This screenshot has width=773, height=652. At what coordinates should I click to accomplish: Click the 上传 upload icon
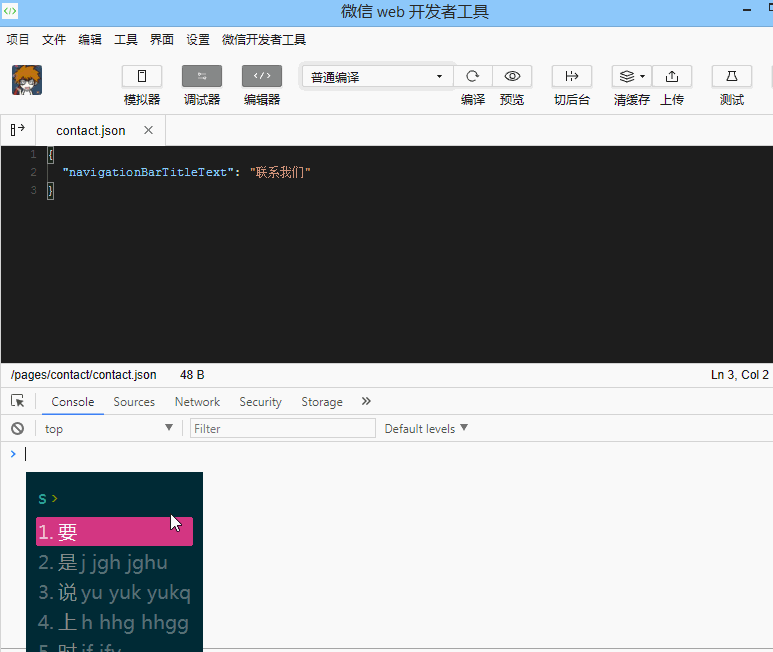point(672,76)
